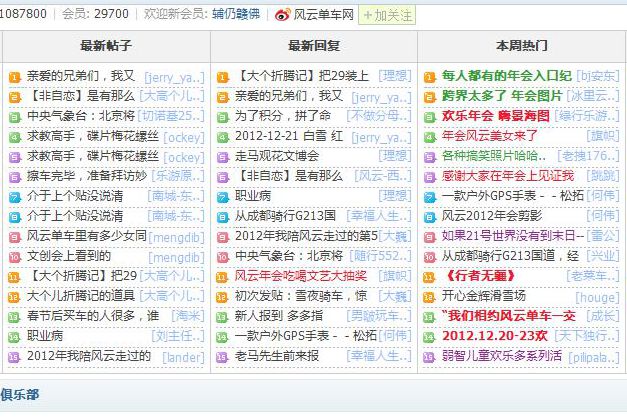Viewport: 627px width, 417px height.
Task: Click rank 3 badge beside 中央气象台 in 最新帖子
Action: (14, 117)
